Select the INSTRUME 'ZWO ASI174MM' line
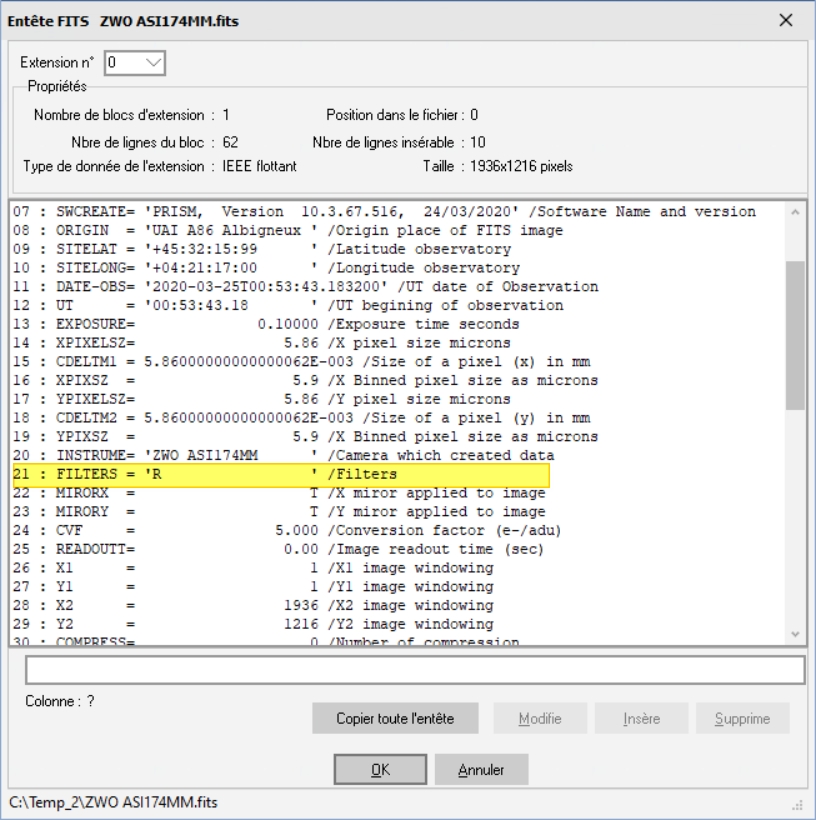The image size is (816, 820). (x=280, y=456)
